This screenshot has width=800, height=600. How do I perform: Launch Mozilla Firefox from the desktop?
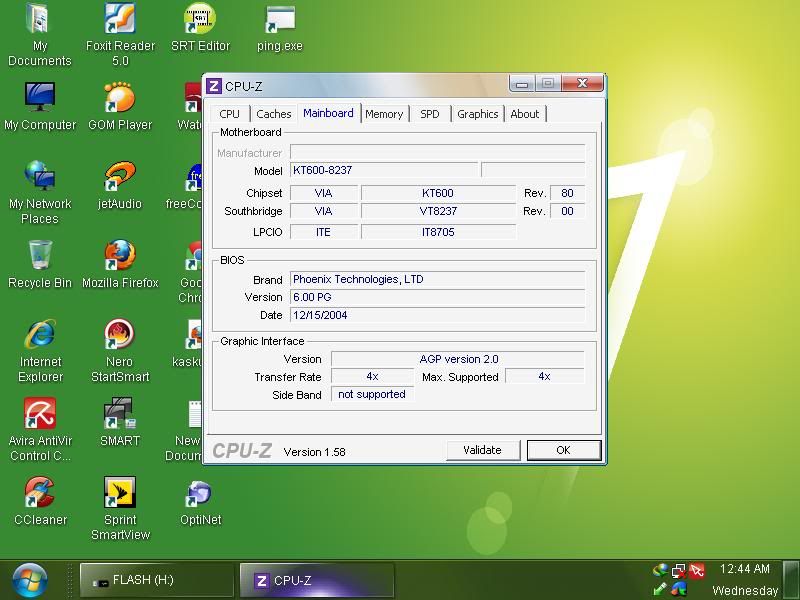pos(120,264)
